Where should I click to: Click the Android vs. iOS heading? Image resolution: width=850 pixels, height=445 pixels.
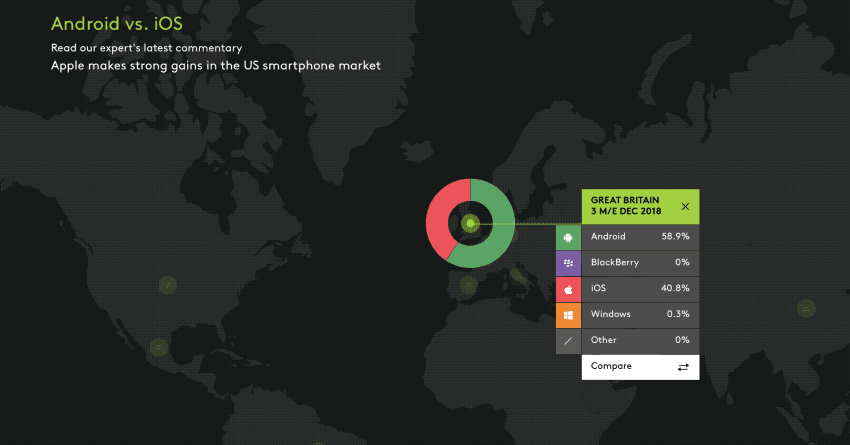pyautogui.click(x=117, y=24)
